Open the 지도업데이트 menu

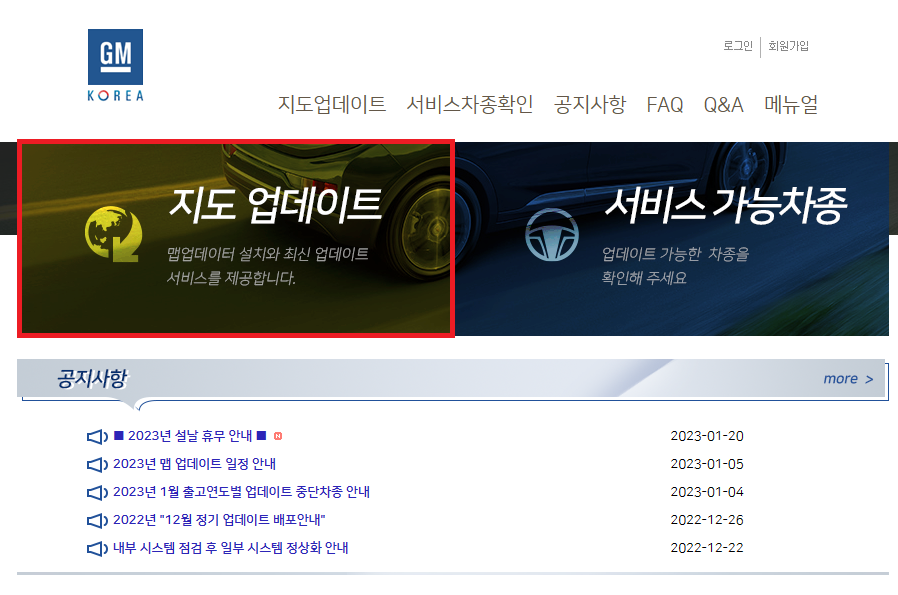(x=332, y=104)
